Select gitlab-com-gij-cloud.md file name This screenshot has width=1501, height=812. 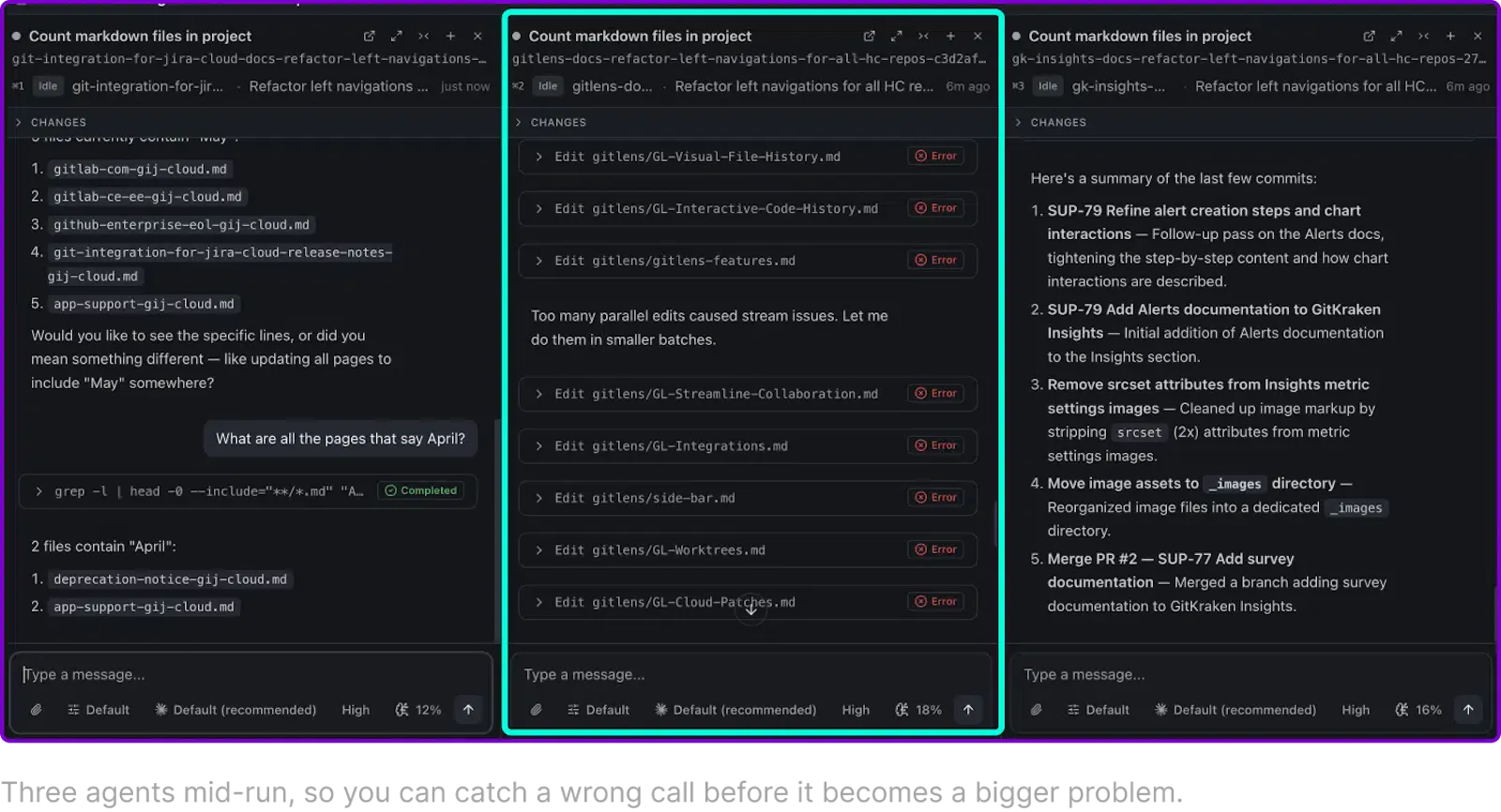point(140,169)
